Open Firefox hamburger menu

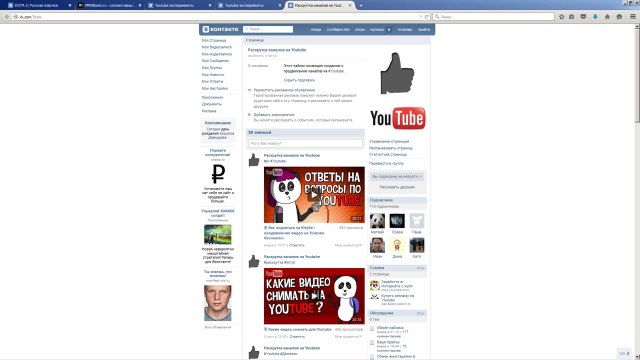tap(633, 17)
